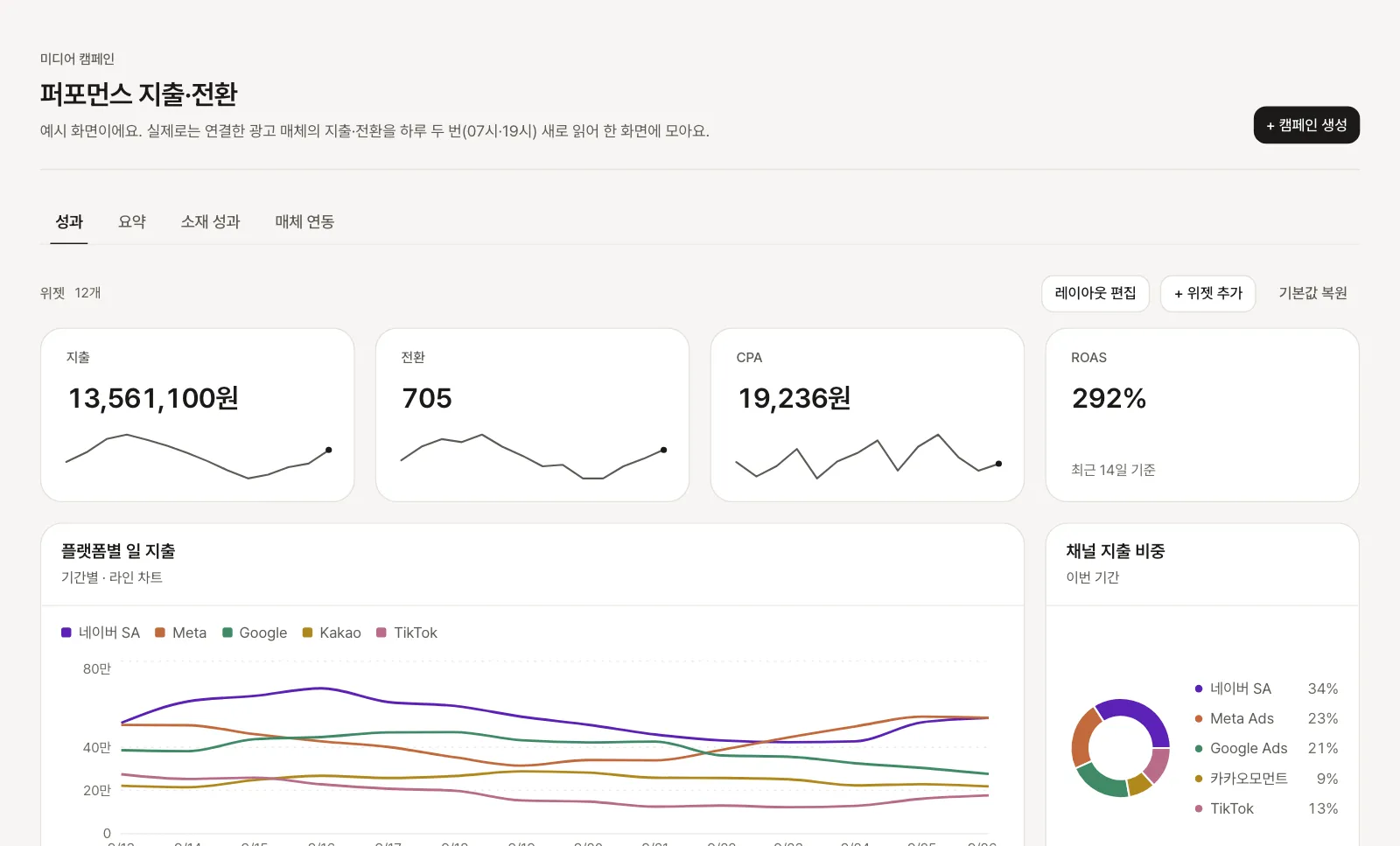This screenshot has width=1400, height=846.
Task: Toggle the Meta legend in line chart
Action: coord(181,633)
